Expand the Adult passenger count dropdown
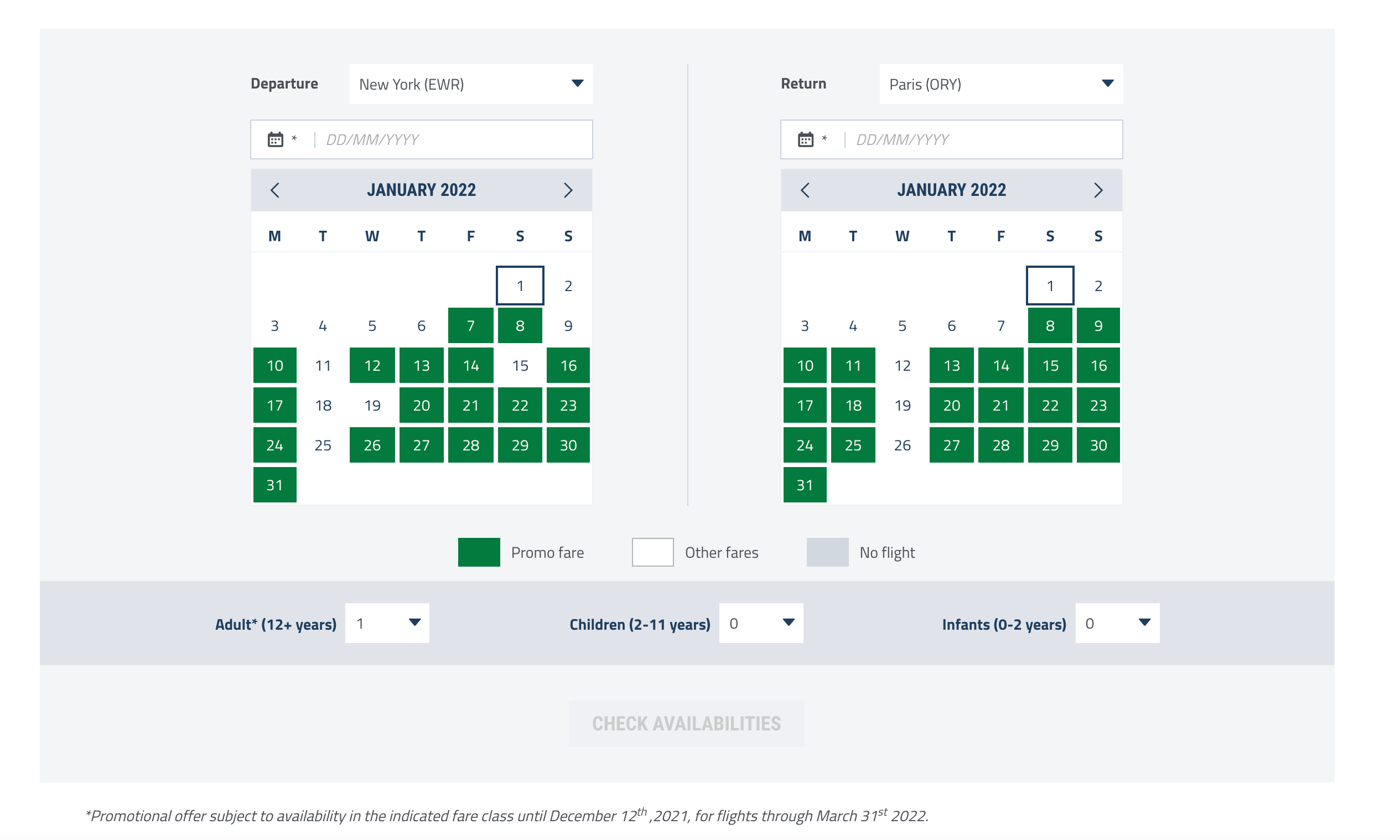This screenshot has width=1400, height=840. 387,623
